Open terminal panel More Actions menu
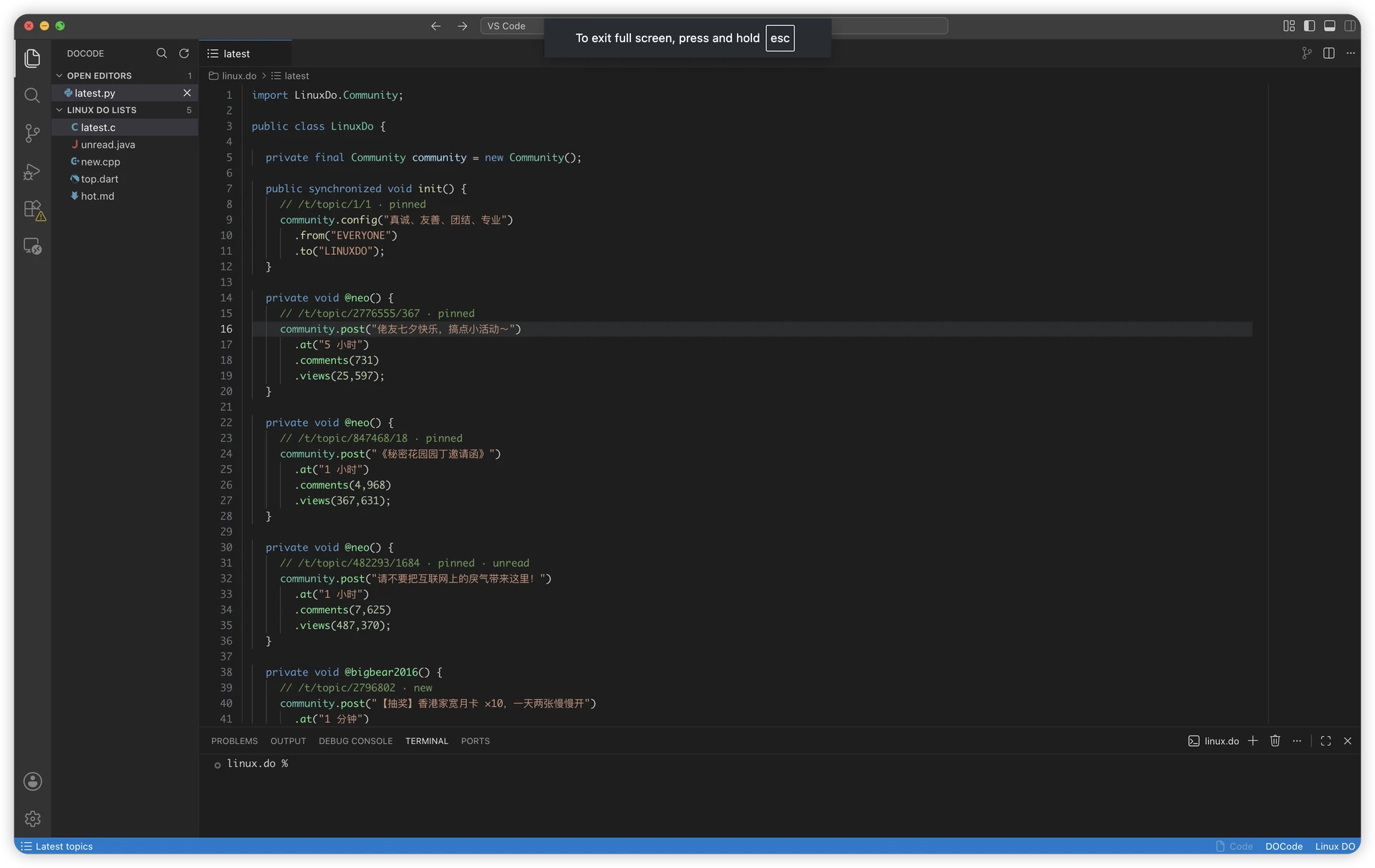This screenshot has width=1375, height=868. click(1297, 741)
